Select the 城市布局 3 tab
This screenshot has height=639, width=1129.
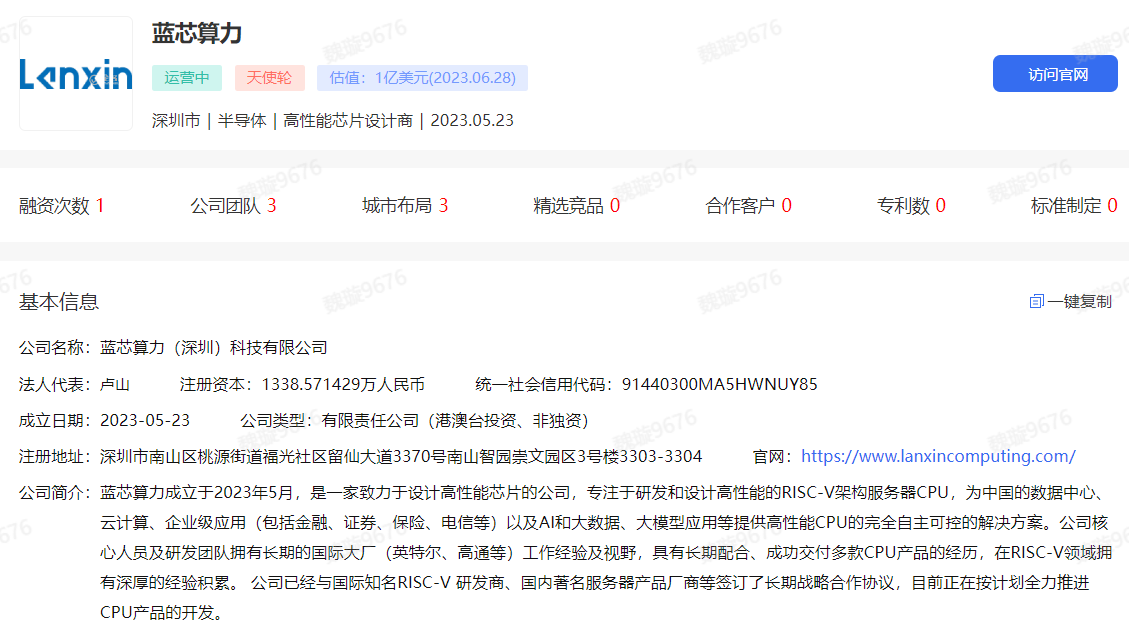pos(405,206)
